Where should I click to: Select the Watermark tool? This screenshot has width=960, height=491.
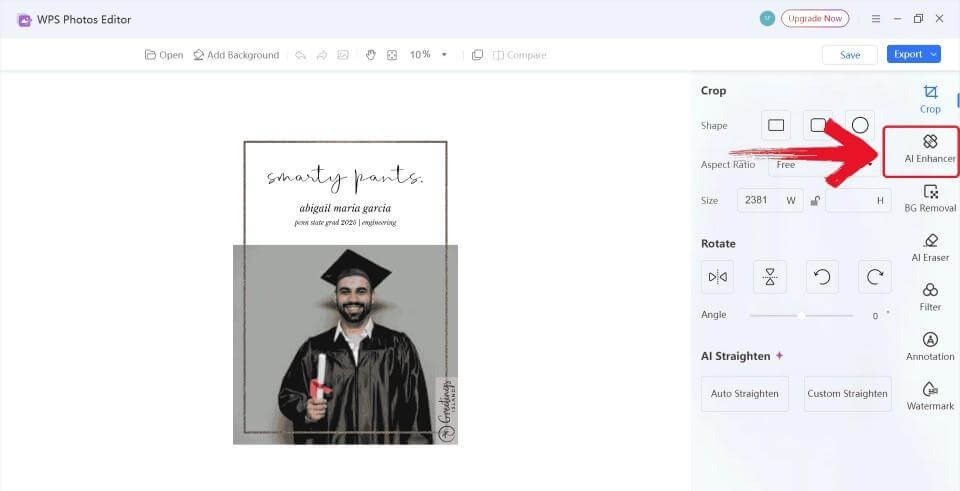tap(930, 395)
